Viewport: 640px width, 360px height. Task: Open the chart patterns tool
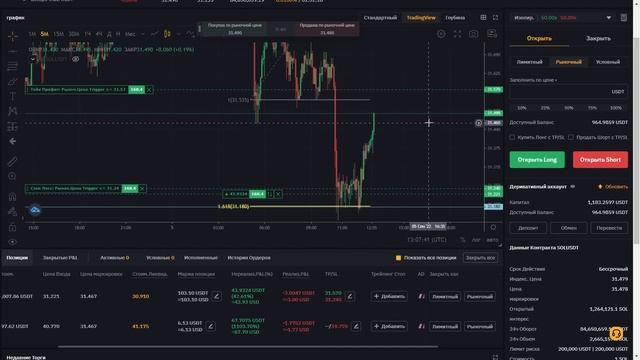[13, 111]
